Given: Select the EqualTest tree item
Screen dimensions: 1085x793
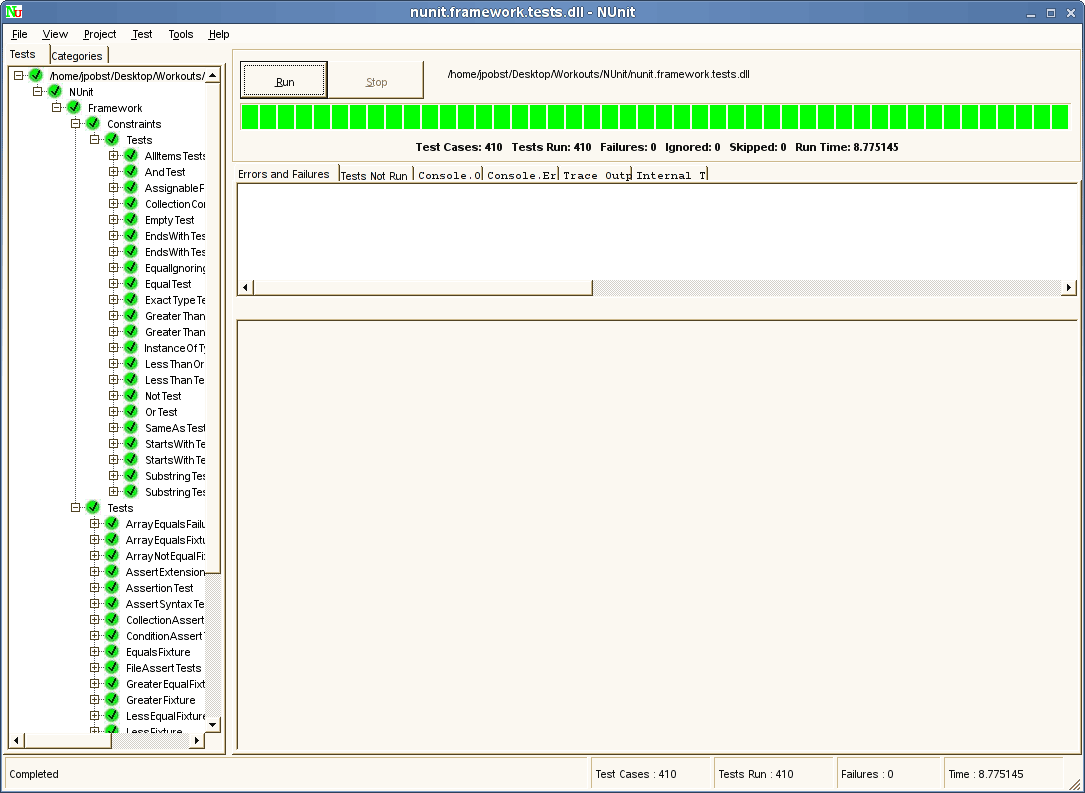Looking at the screenshot, I should [168, 284].
